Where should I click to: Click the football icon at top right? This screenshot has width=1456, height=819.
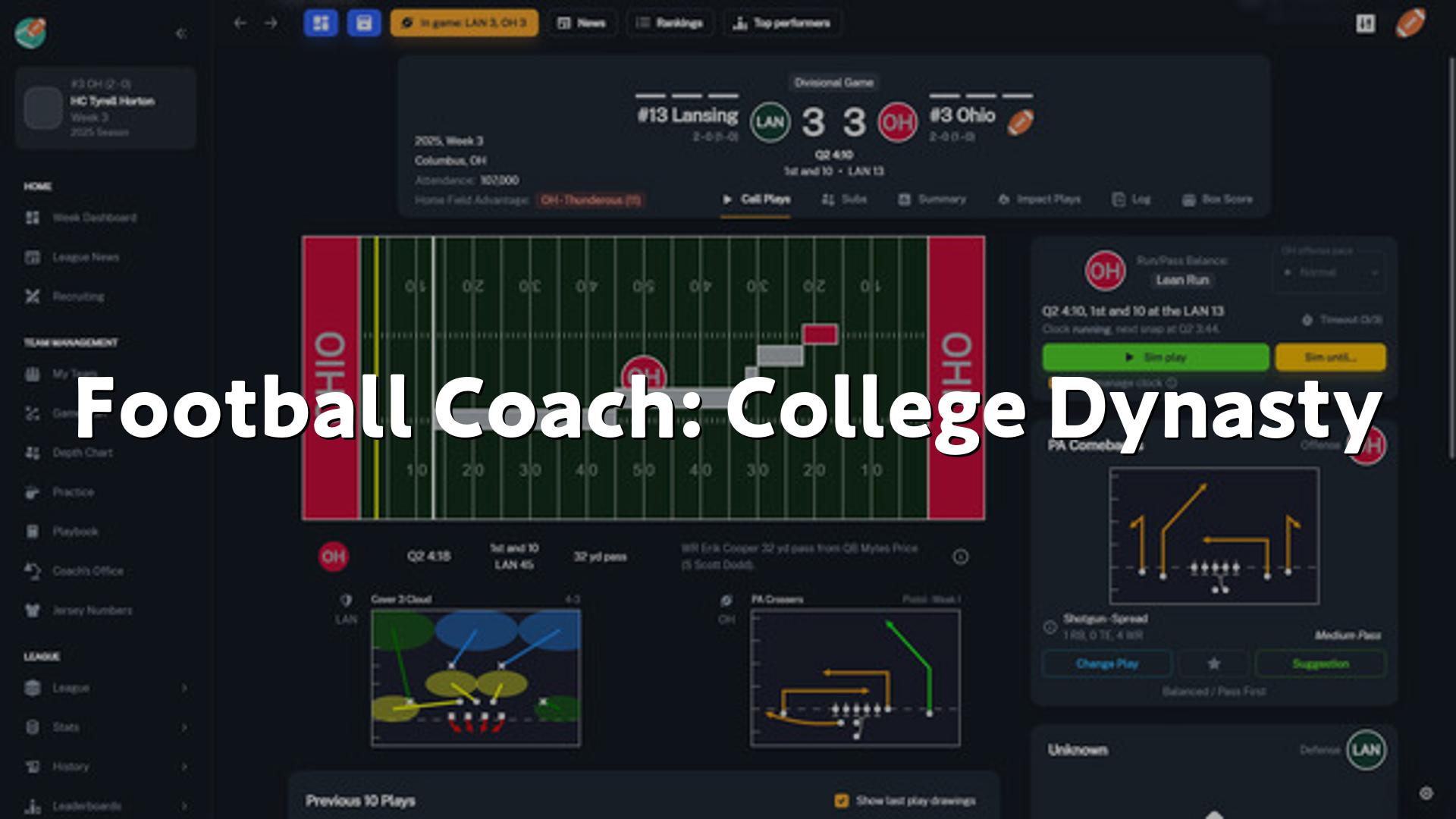pos(1410,23)
